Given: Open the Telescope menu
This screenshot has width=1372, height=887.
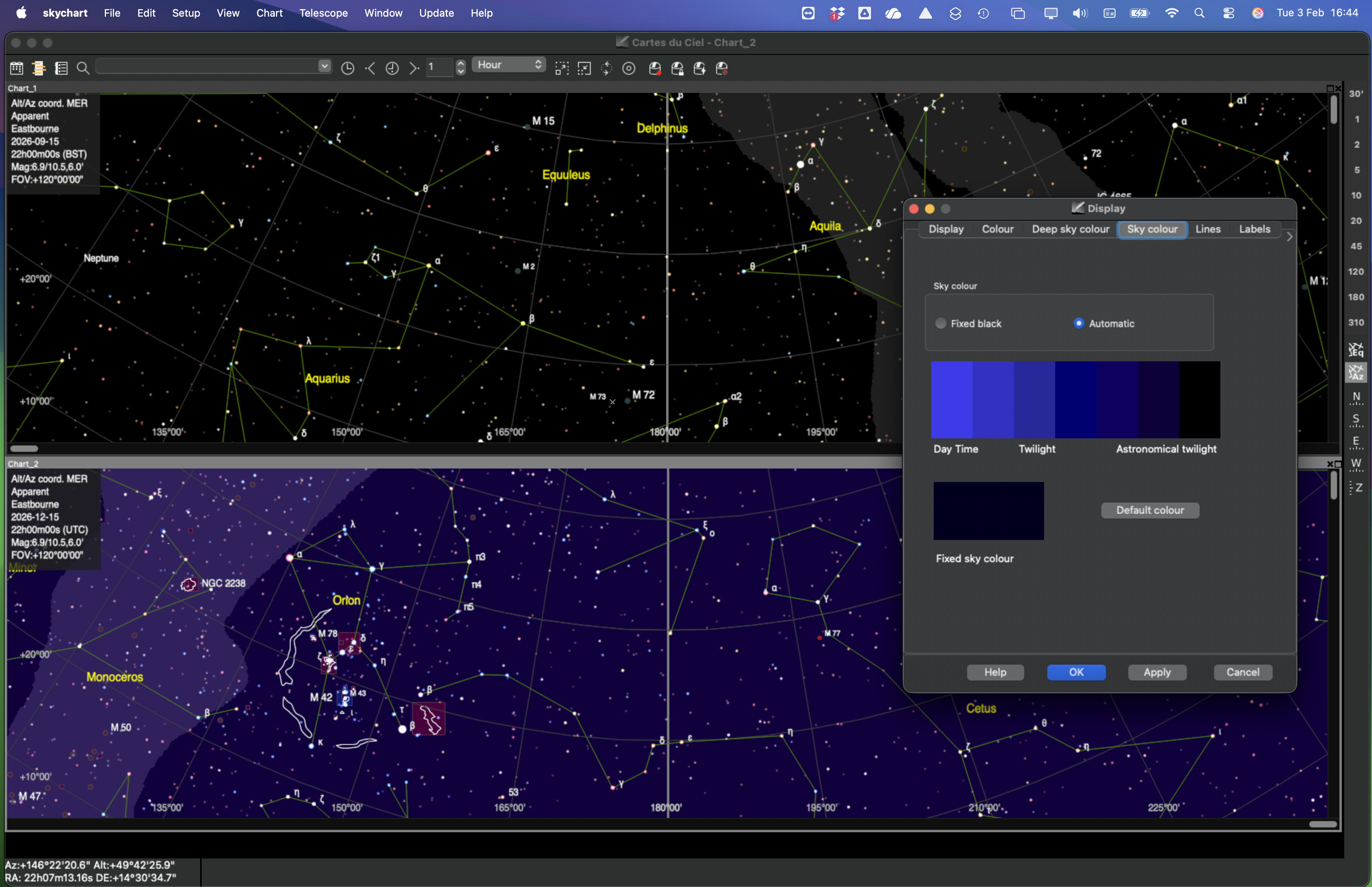Looking at the screenshot, I should point(323,13).
